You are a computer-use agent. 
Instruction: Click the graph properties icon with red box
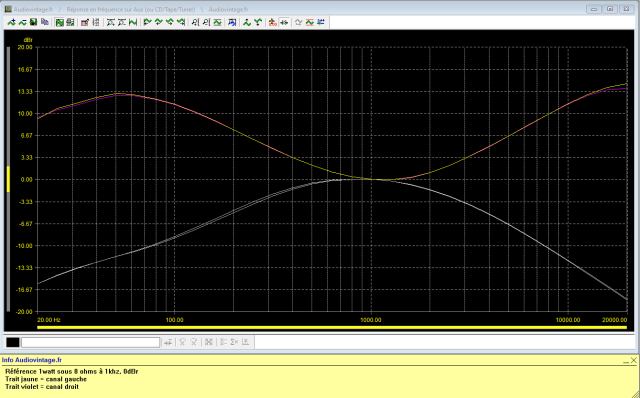pos(84,22)
